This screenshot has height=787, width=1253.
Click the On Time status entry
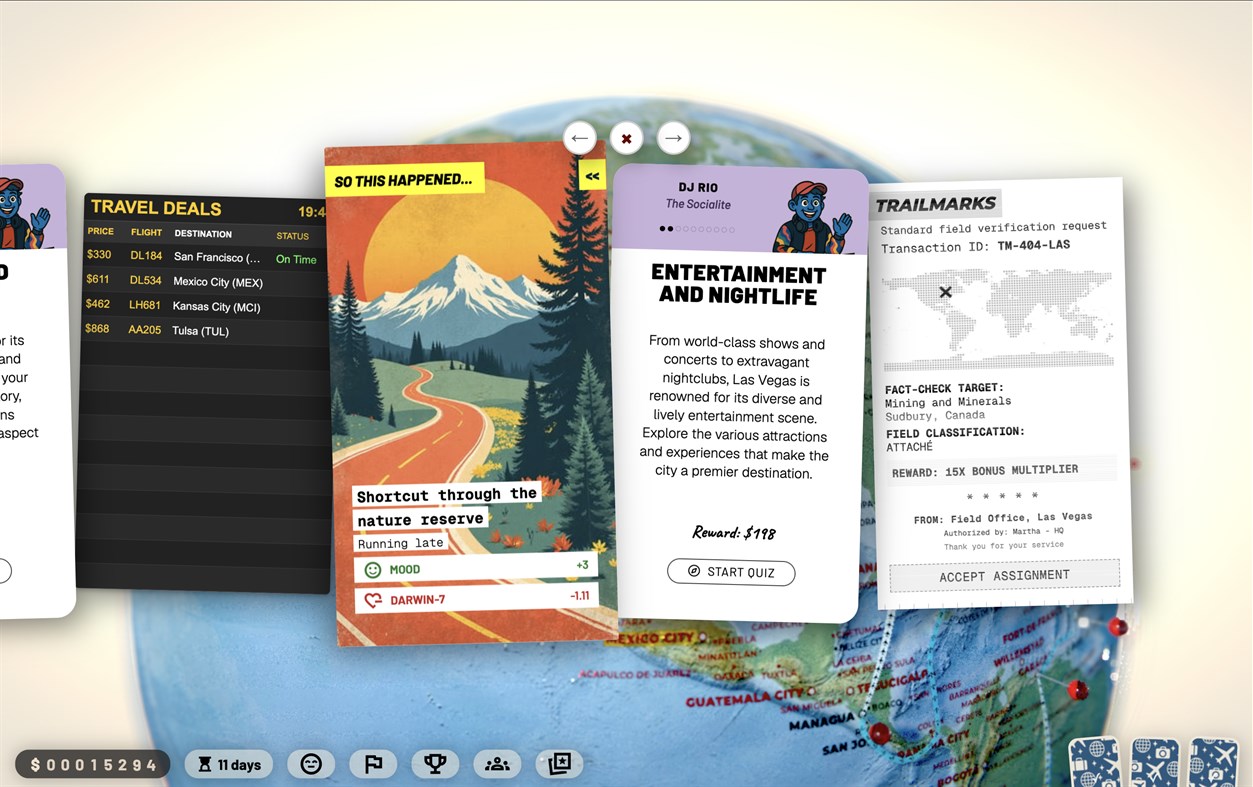(296, 259)
